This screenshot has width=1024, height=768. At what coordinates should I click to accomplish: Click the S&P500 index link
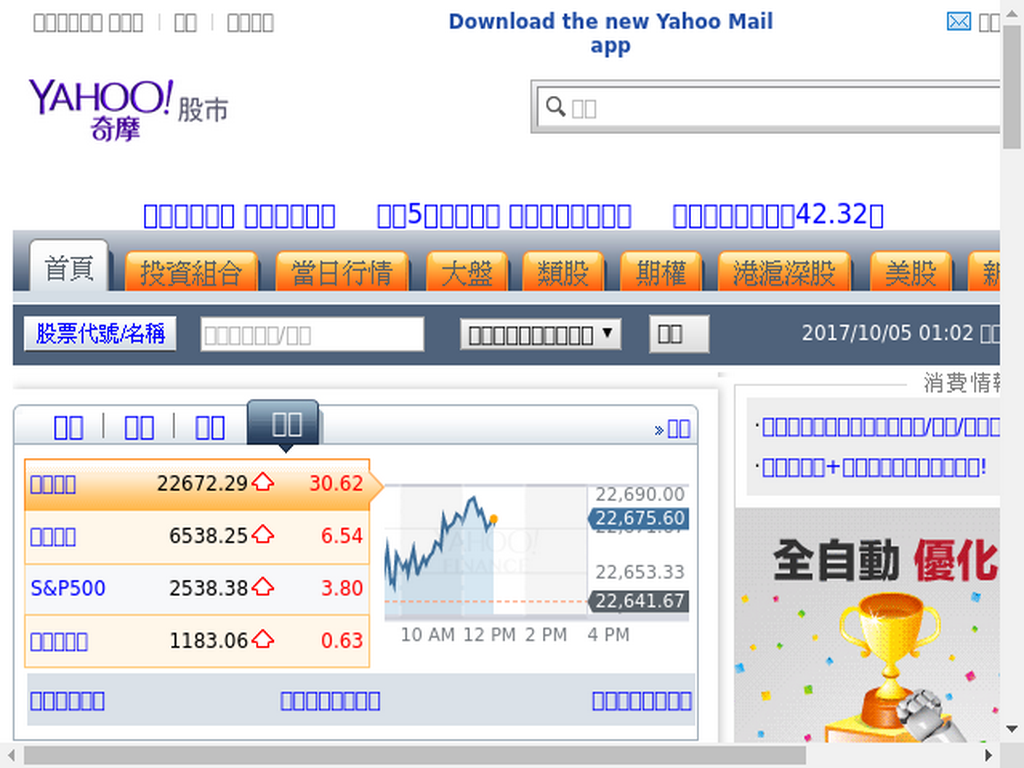[x=68, y=588]
